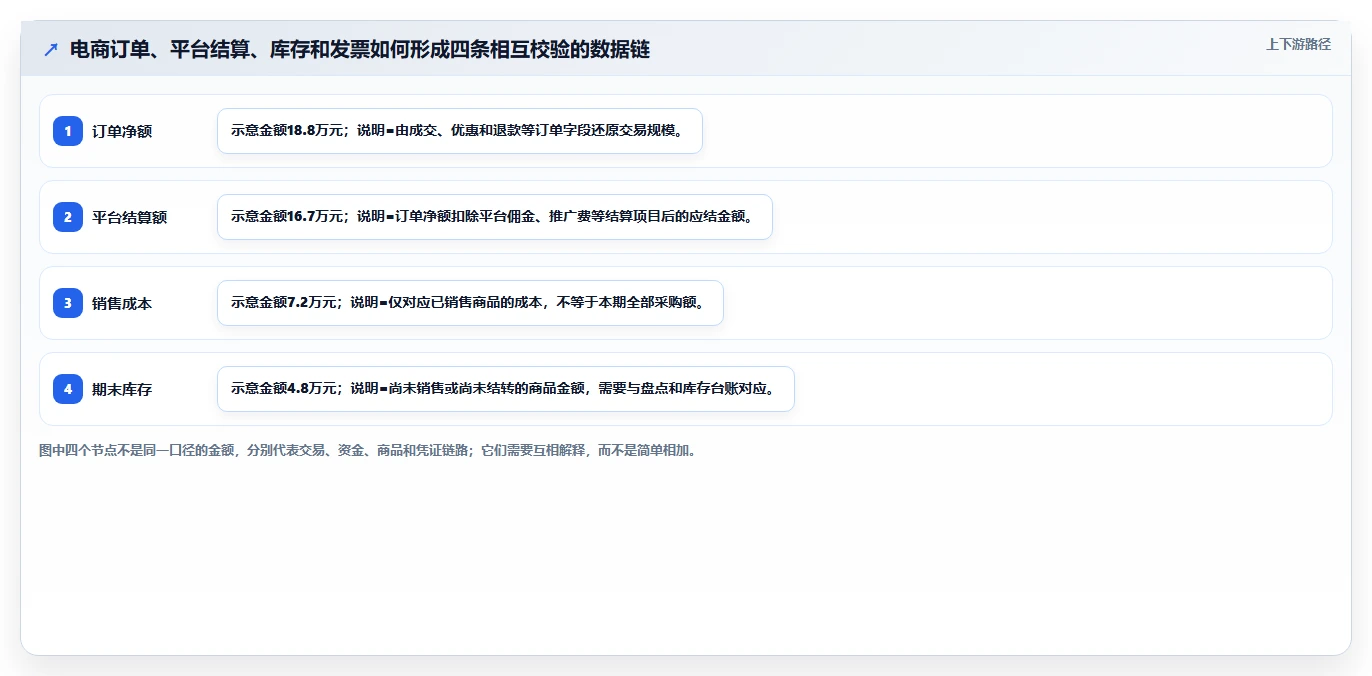Click step number 2 badge for 平台结算额
The width and height of the screenshot is (1372, 676).
(68, 217)
